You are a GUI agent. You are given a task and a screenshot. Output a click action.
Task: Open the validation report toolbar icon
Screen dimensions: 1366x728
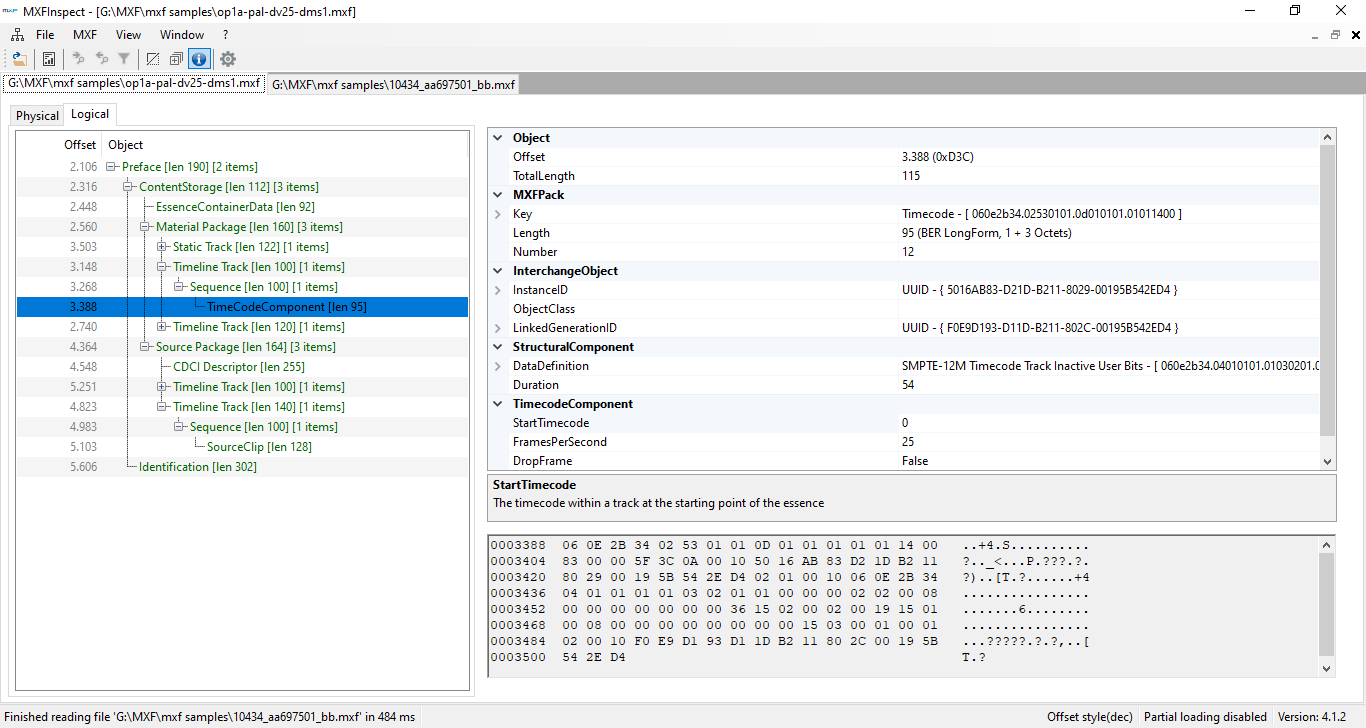[48, 59]
